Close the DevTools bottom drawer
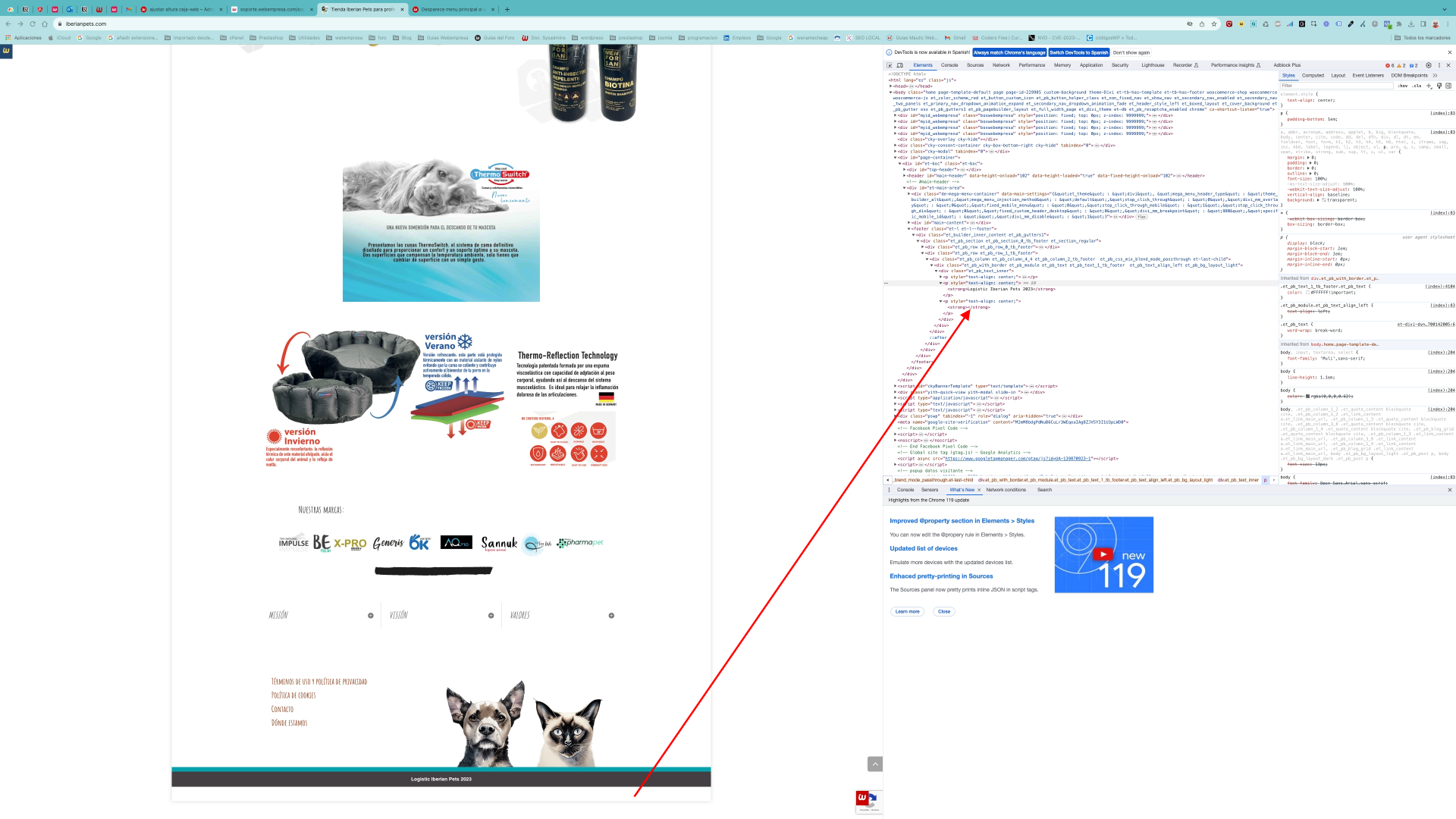The height and width of the screenshot is (819, 1456). (x=1450, y=490)
